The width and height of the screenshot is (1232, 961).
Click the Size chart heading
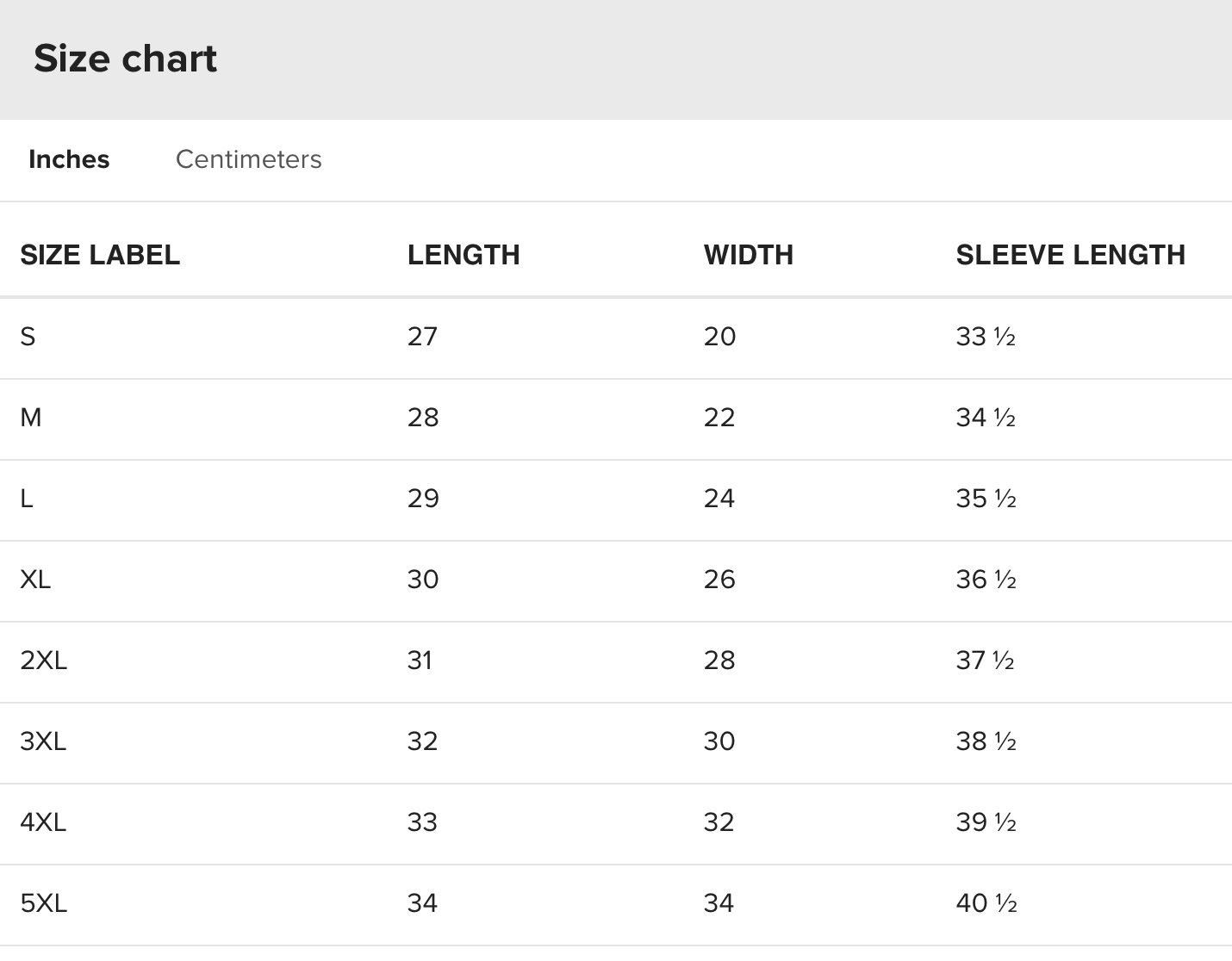pos(126,59)
